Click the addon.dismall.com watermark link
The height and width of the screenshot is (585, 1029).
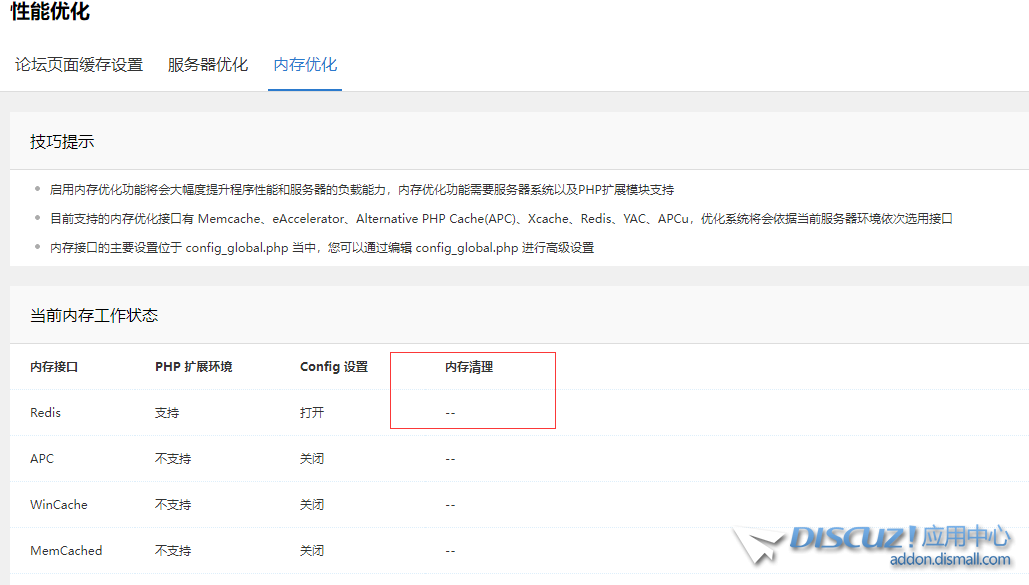click(x=949, y=560)
